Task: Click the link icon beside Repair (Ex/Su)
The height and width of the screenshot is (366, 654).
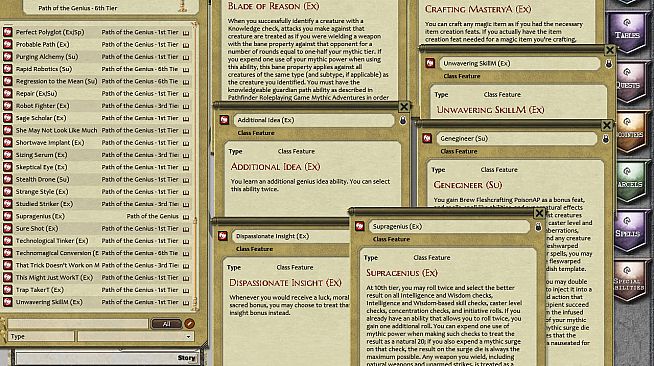Action: 8,93
